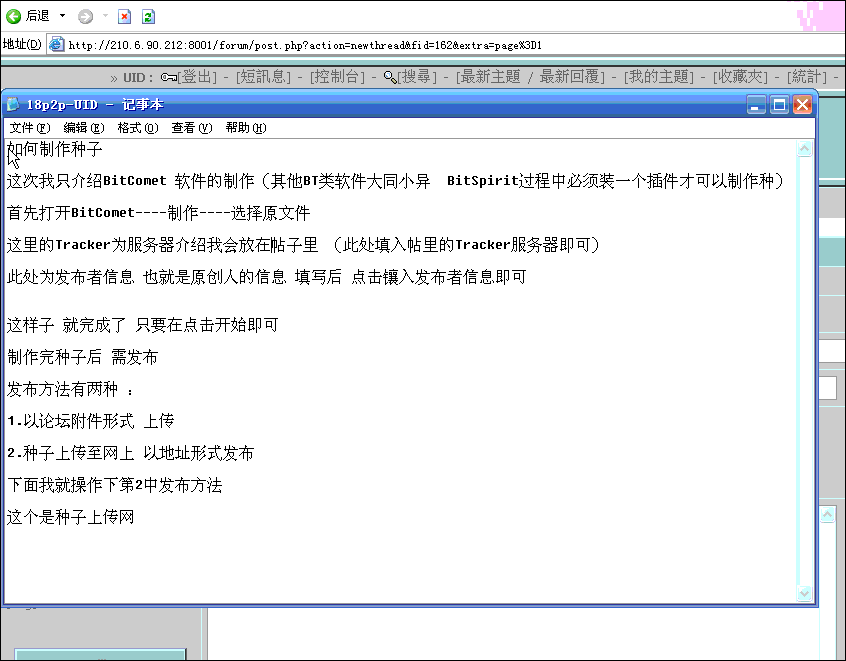The width and height of the screenshot is (846, 661).
Task: Maximize the Notepad window
Action: [779, 105]
